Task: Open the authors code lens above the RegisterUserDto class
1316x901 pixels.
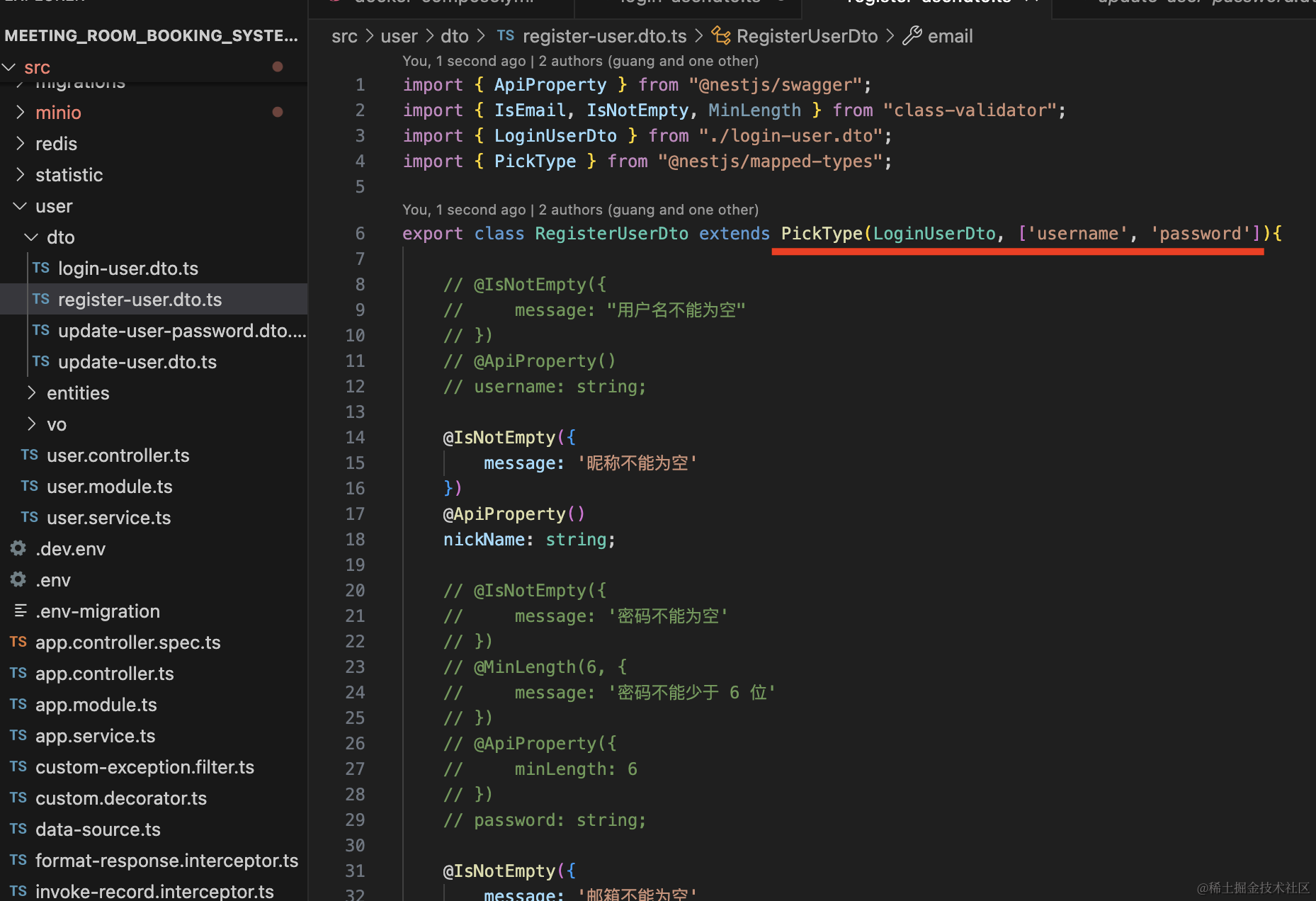Action: [580, 210]
